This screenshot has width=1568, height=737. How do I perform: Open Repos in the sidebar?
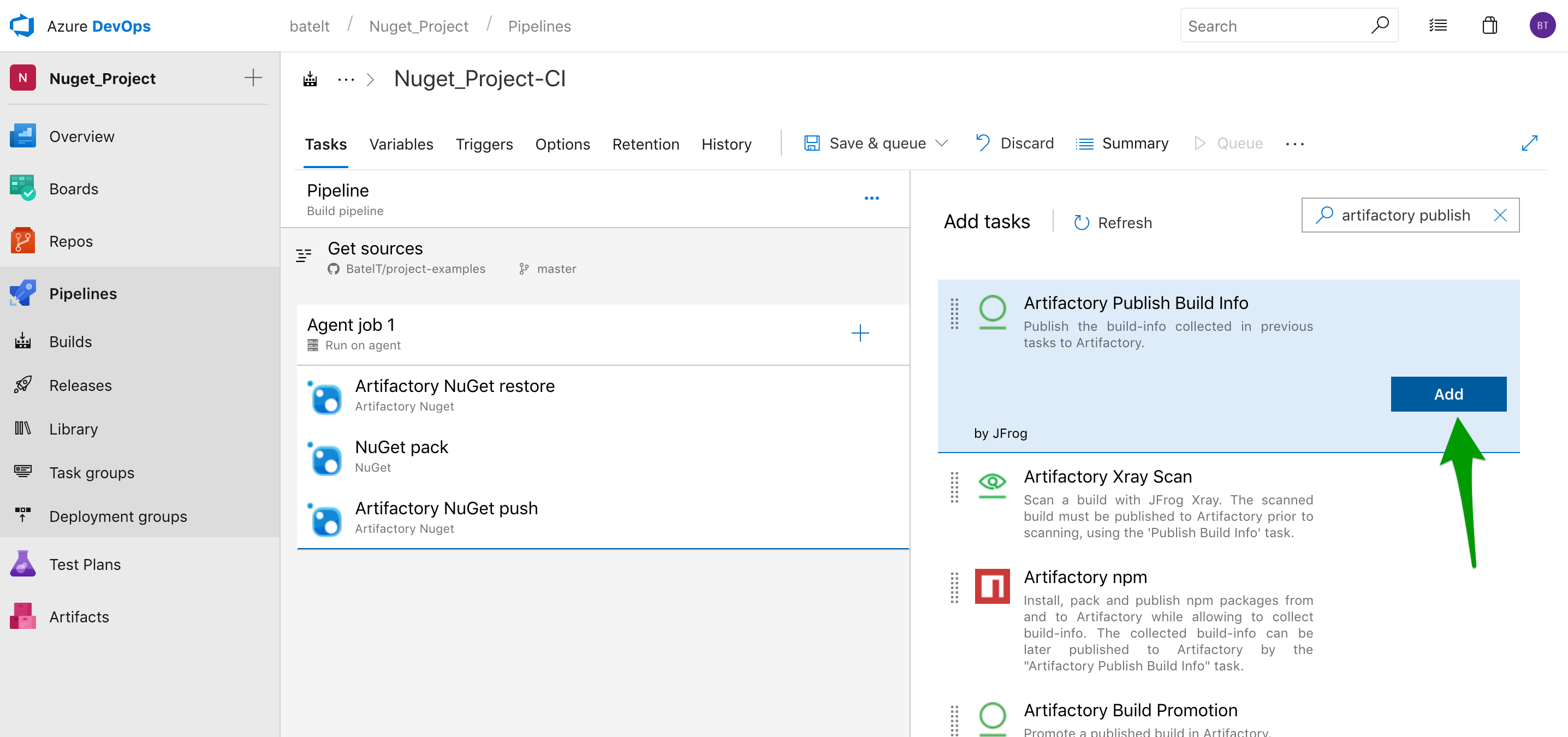[x=70, y=241]
